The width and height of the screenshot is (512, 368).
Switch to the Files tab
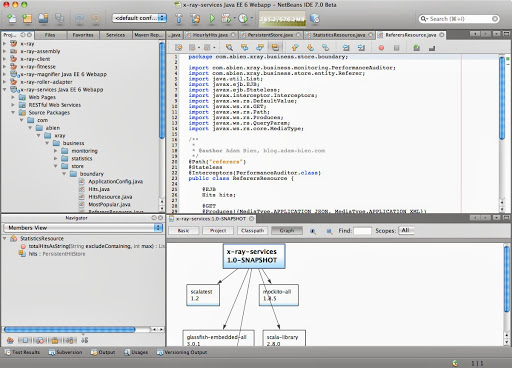pos(50,35)
